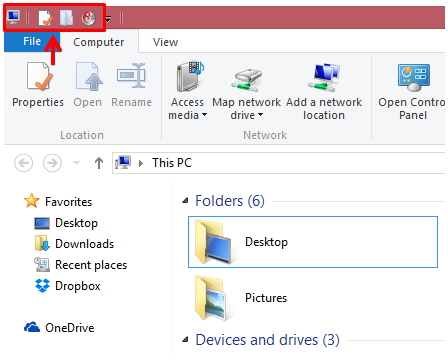
Task: Click the Devices and drives (3) header text
Action: [x=267, y=340]
